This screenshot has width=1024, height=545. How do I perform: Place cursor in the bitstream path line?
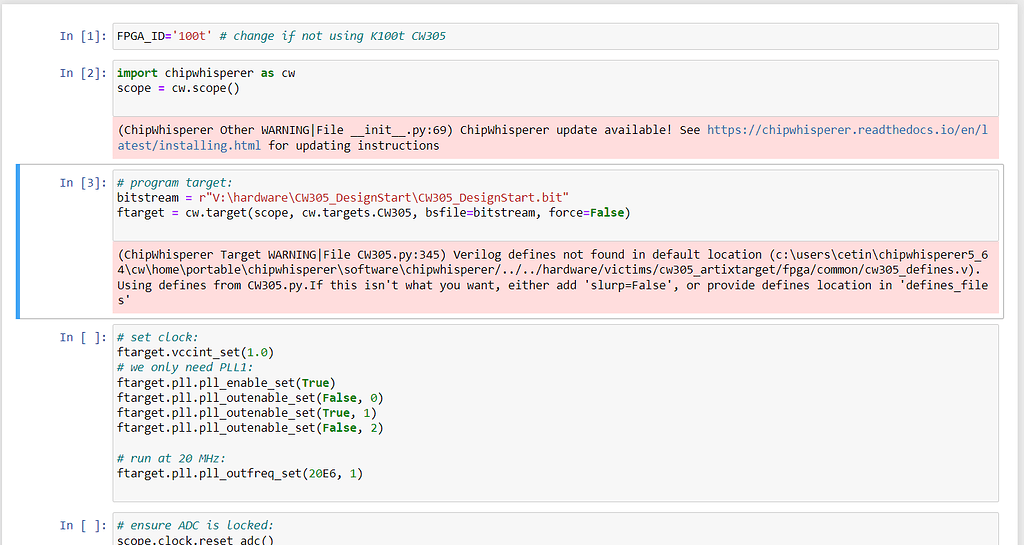(x=342, y=198)
